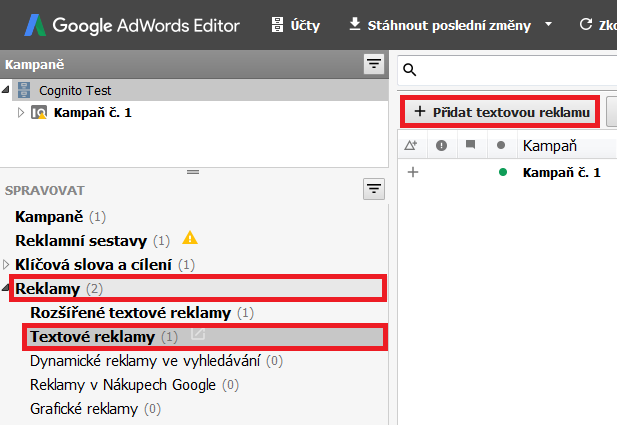The height and width of the screenshot is (425, 617).
Task: Sort by the error exclamation column header
Action: pos(442,145)
